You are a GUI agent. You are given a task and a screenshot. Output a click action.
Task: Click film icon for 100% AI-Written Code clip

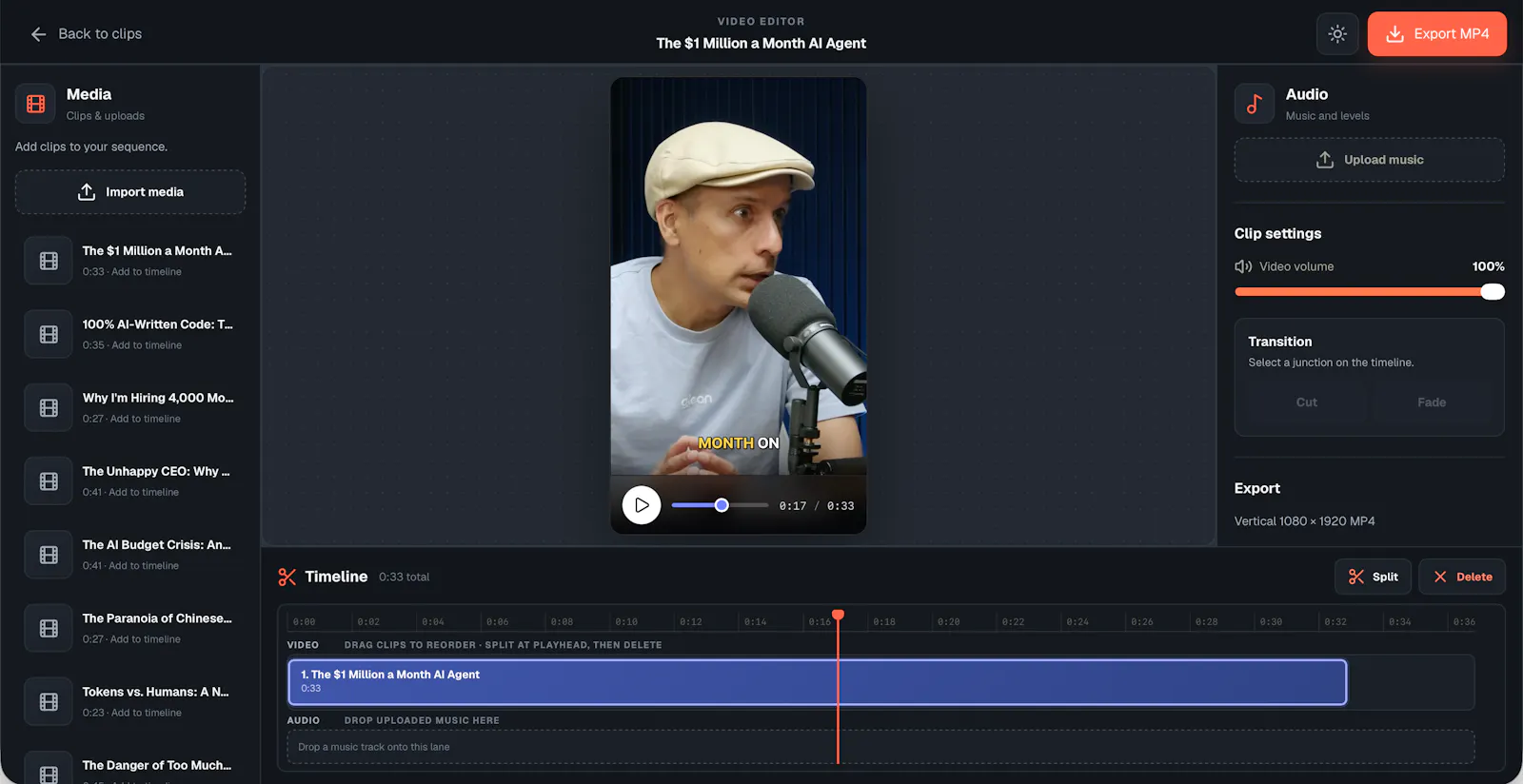coord(49,334)
